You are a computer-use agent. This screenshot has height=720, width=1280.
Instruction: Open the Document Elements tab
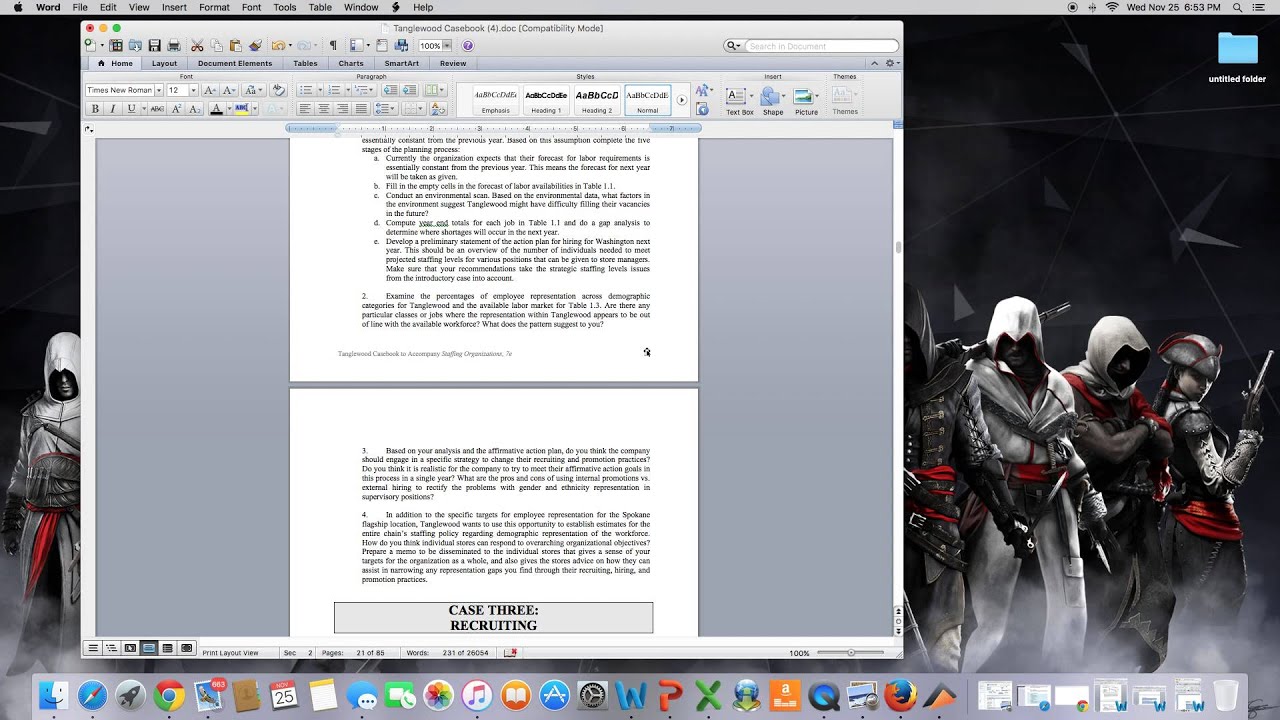click(x=235, y=63)
